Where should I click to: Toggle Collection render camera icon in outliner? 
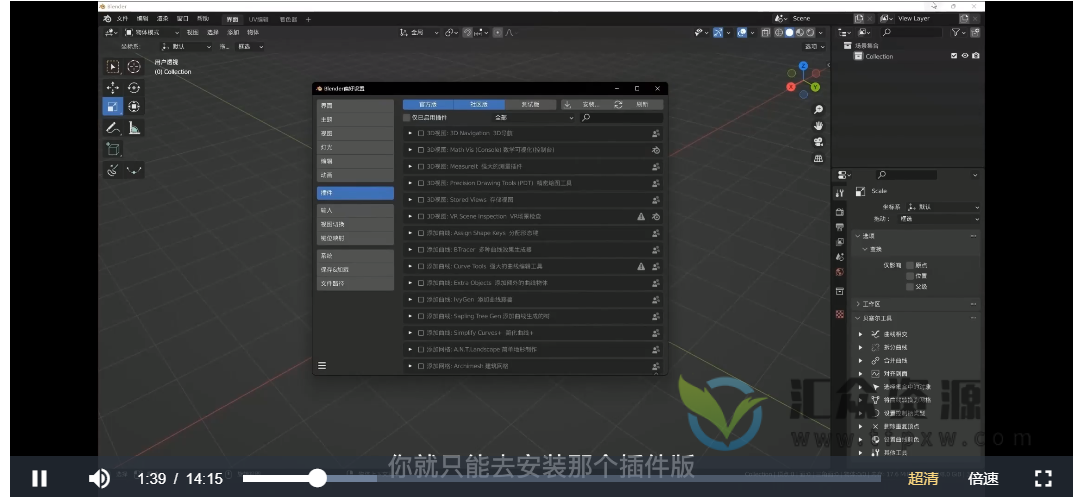tap(976, 56)
